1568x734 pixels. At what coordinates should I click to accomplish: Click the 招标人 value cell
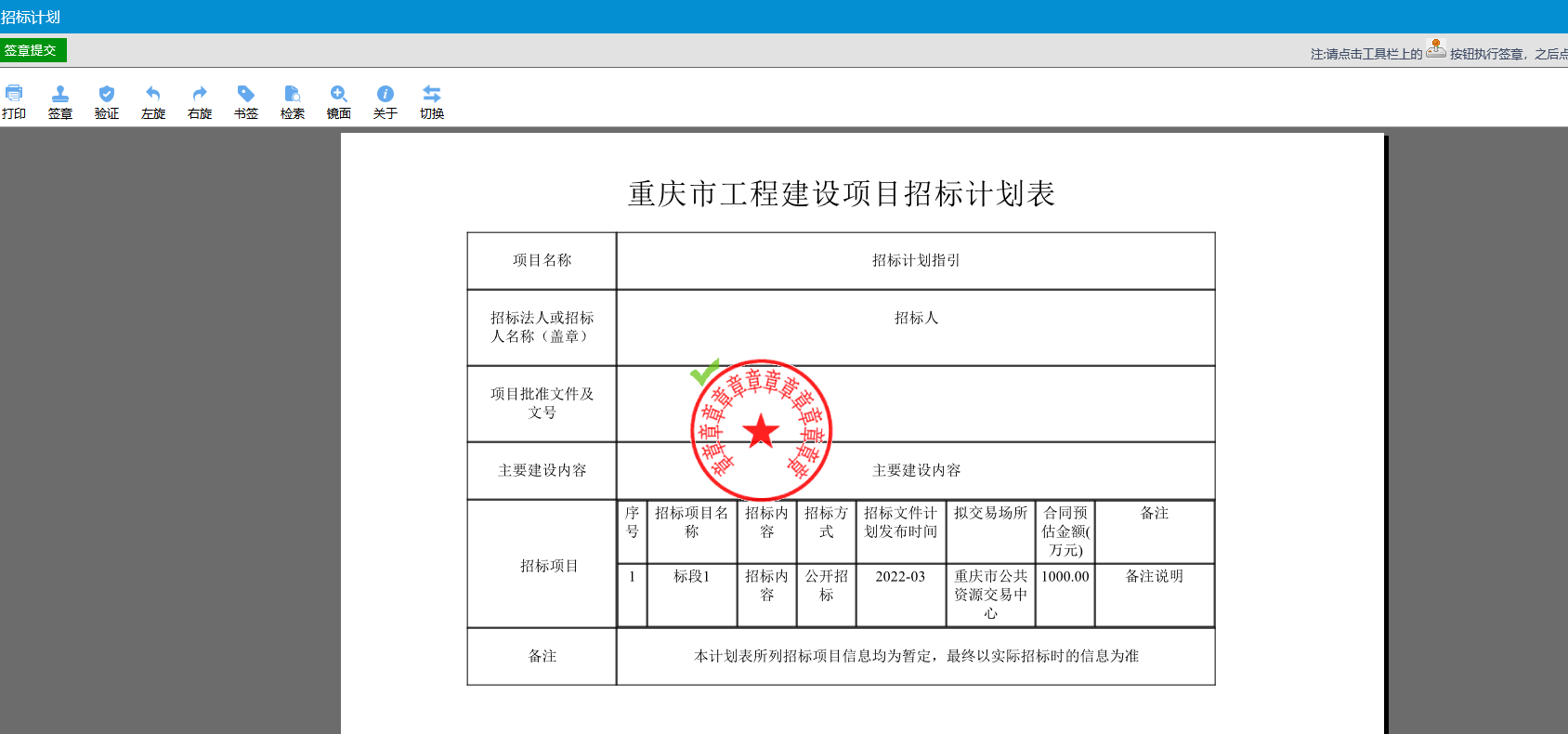(916, 328)
